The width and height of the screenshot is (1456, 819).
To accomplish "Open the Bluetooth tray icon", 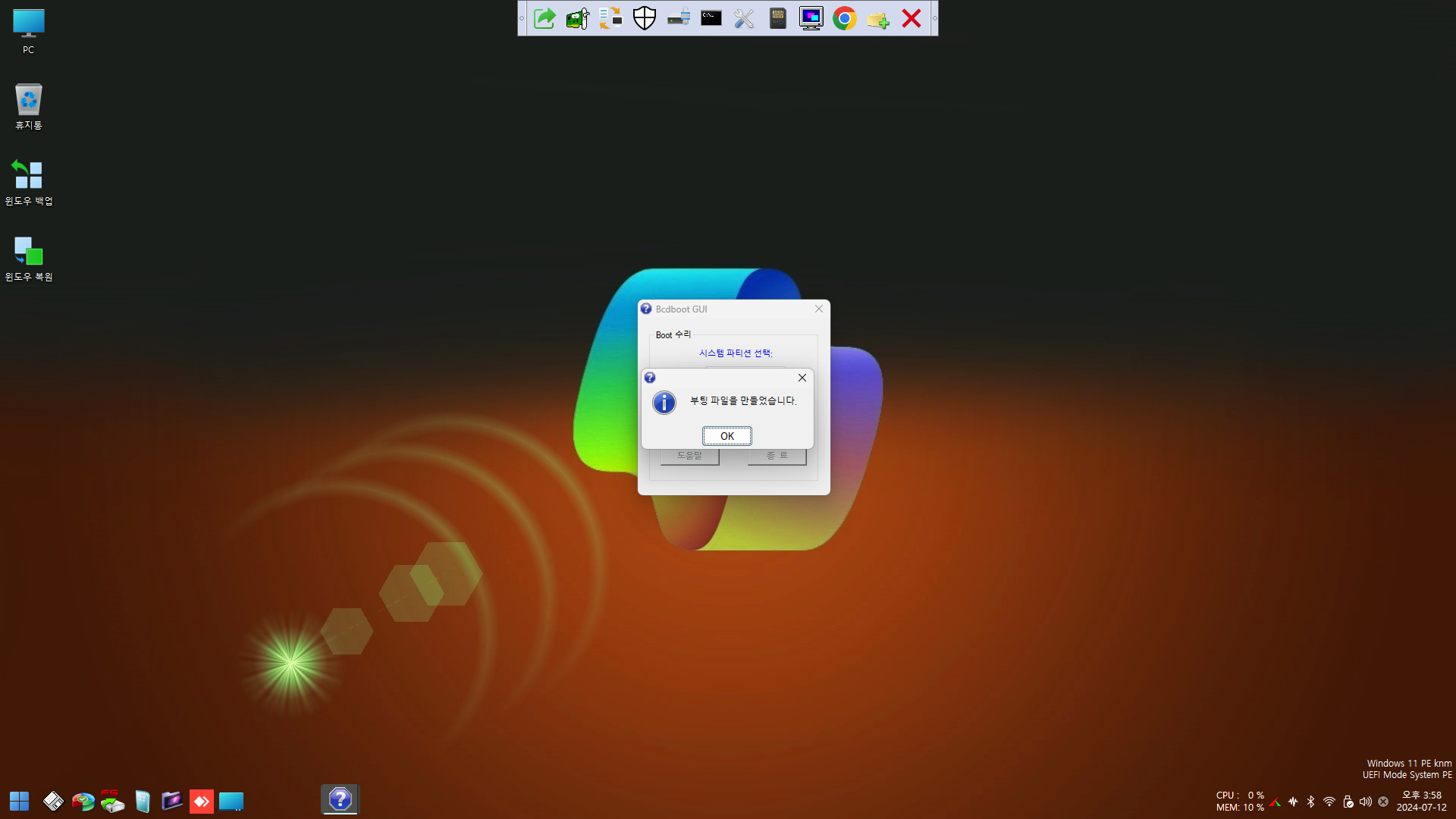I will click(1311, 802).
